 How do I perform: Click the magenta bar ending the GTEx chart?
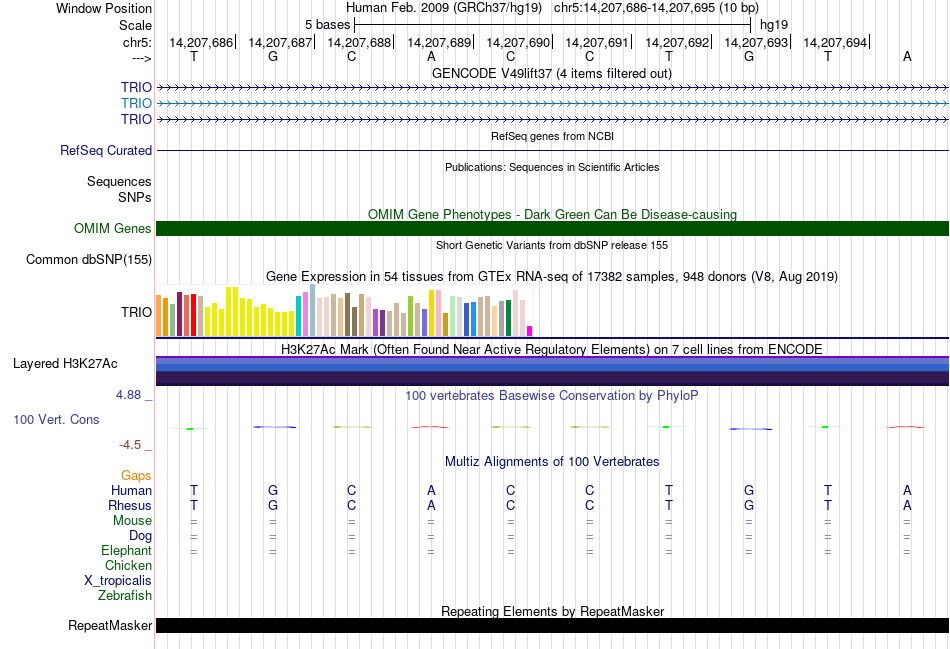click(530, 331)
